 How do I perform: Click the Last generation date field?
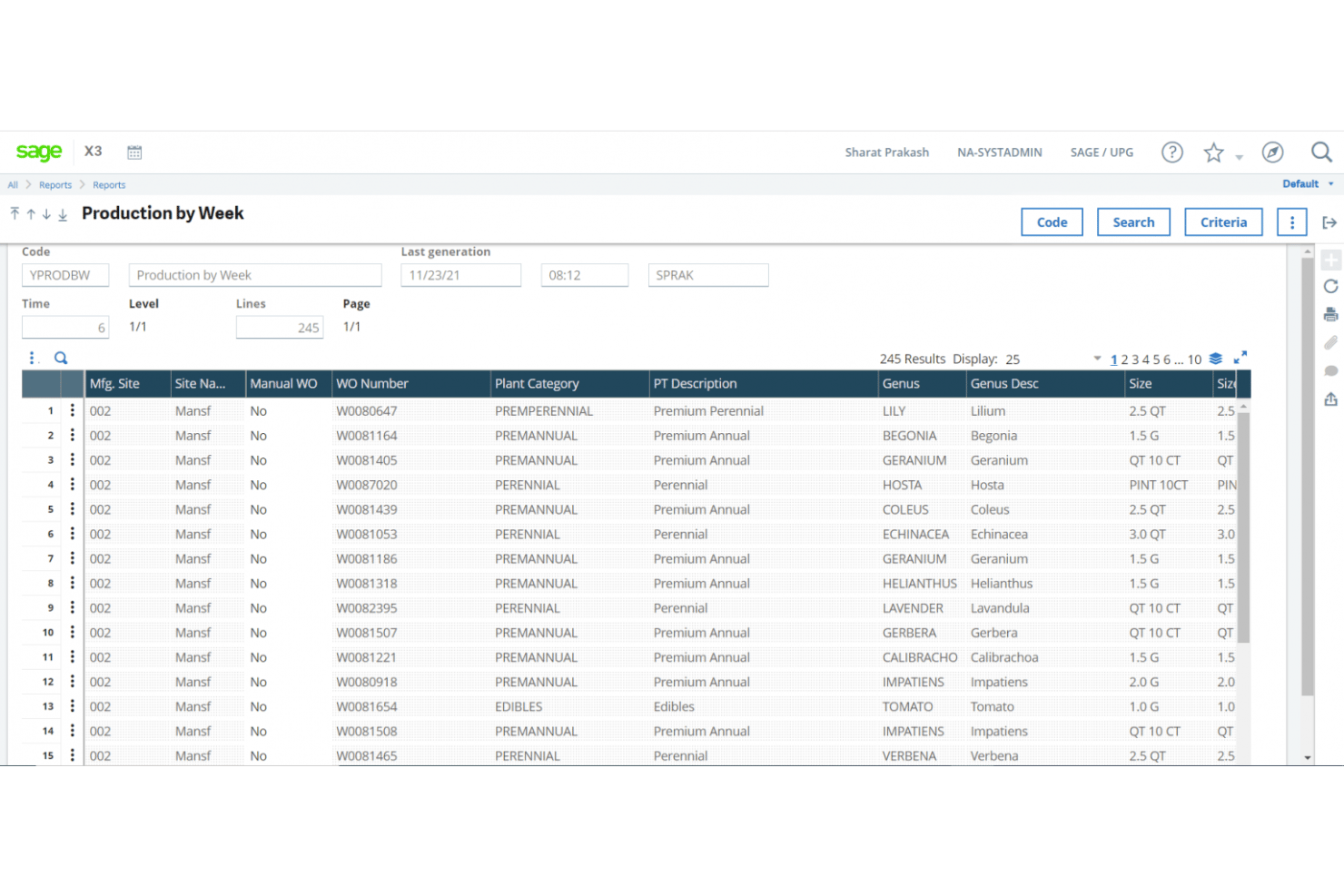pyautogui.click(x=461, y=275)
